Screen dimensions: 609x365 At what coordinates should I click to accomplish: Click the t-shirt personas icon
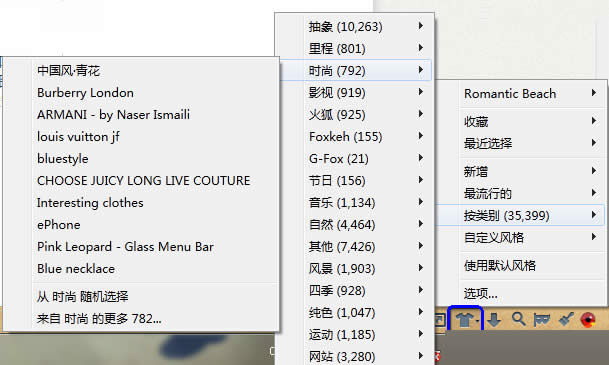pyautogui.click(x=464, y=320)
